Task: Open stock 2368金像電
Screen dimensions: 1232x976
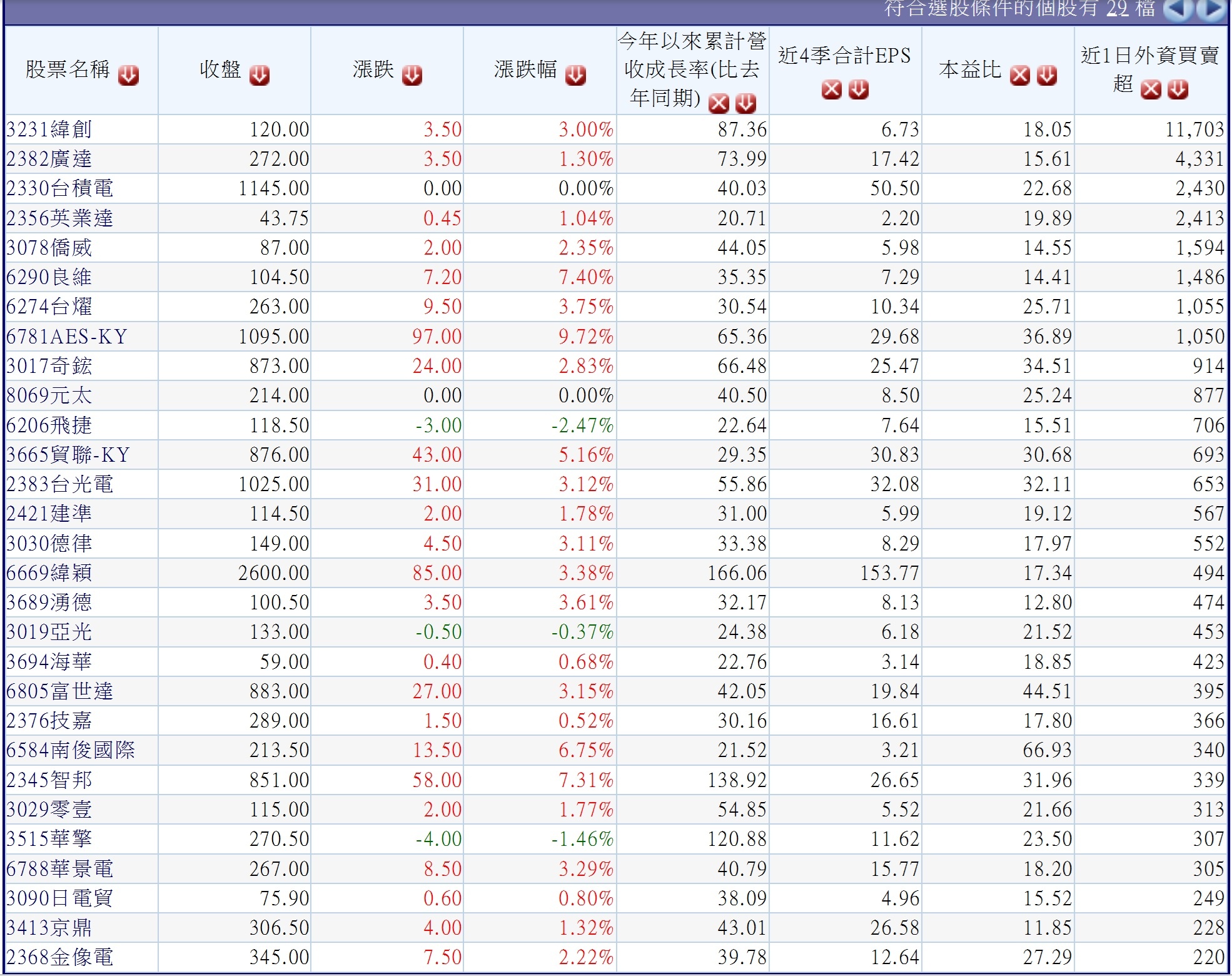Action: click(59, 957)
